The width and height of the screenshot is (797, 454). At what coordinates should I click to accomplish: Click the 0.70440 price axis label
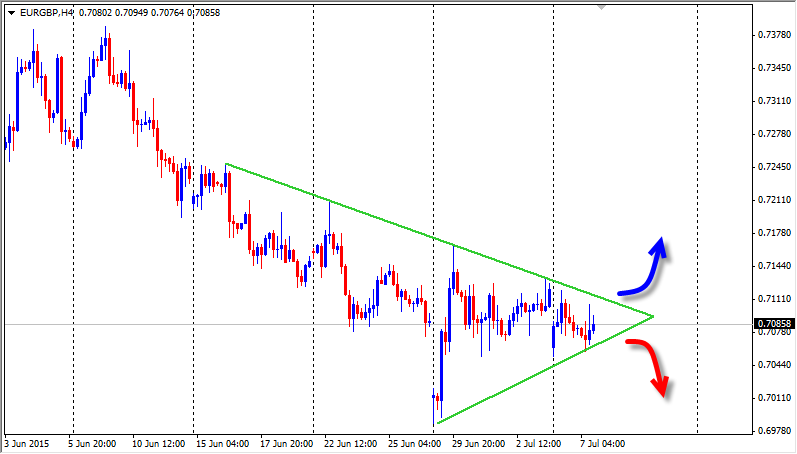(775, 365)
